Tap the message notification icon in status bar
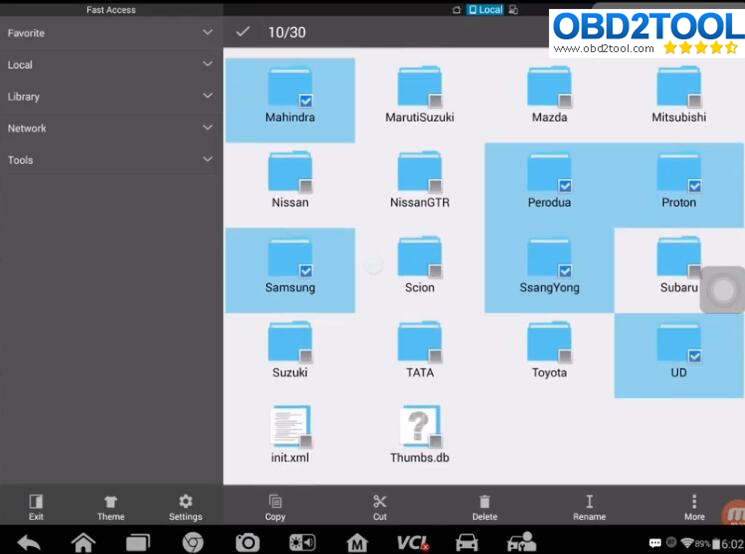The width and height of the screenshot is (745, 554). pyautogui.click(x=655, y=543)
